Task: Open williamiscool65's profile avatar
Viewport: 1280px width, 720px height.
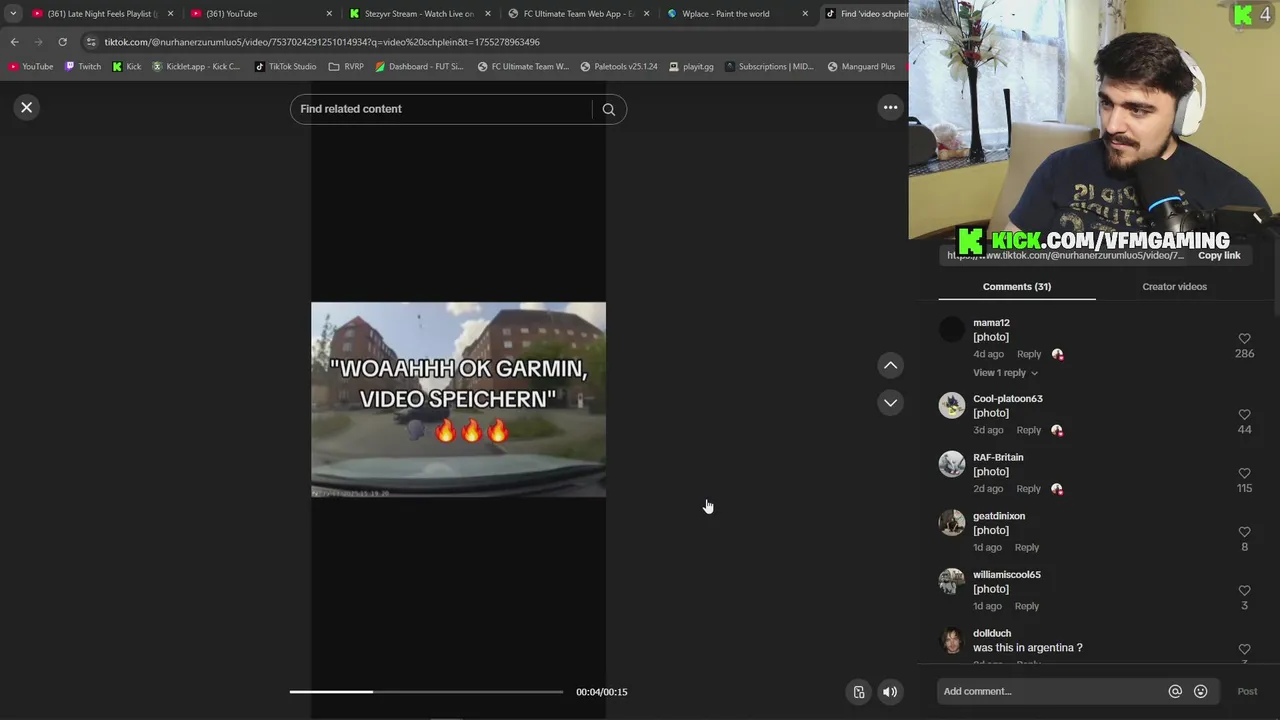Action: pos(952,581)
